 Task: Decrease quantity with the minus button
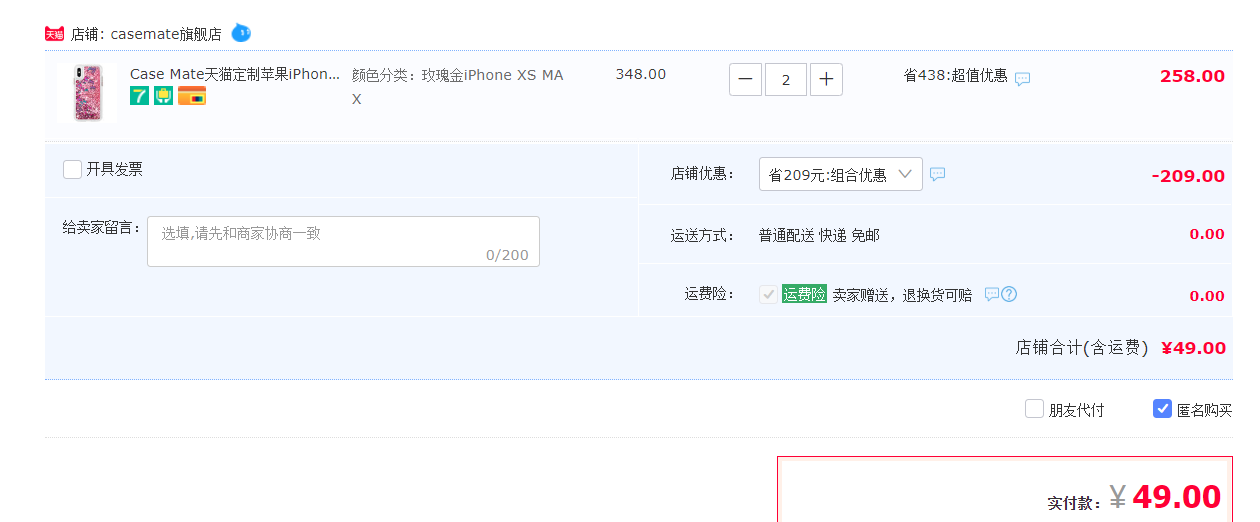tap(746, 80)
